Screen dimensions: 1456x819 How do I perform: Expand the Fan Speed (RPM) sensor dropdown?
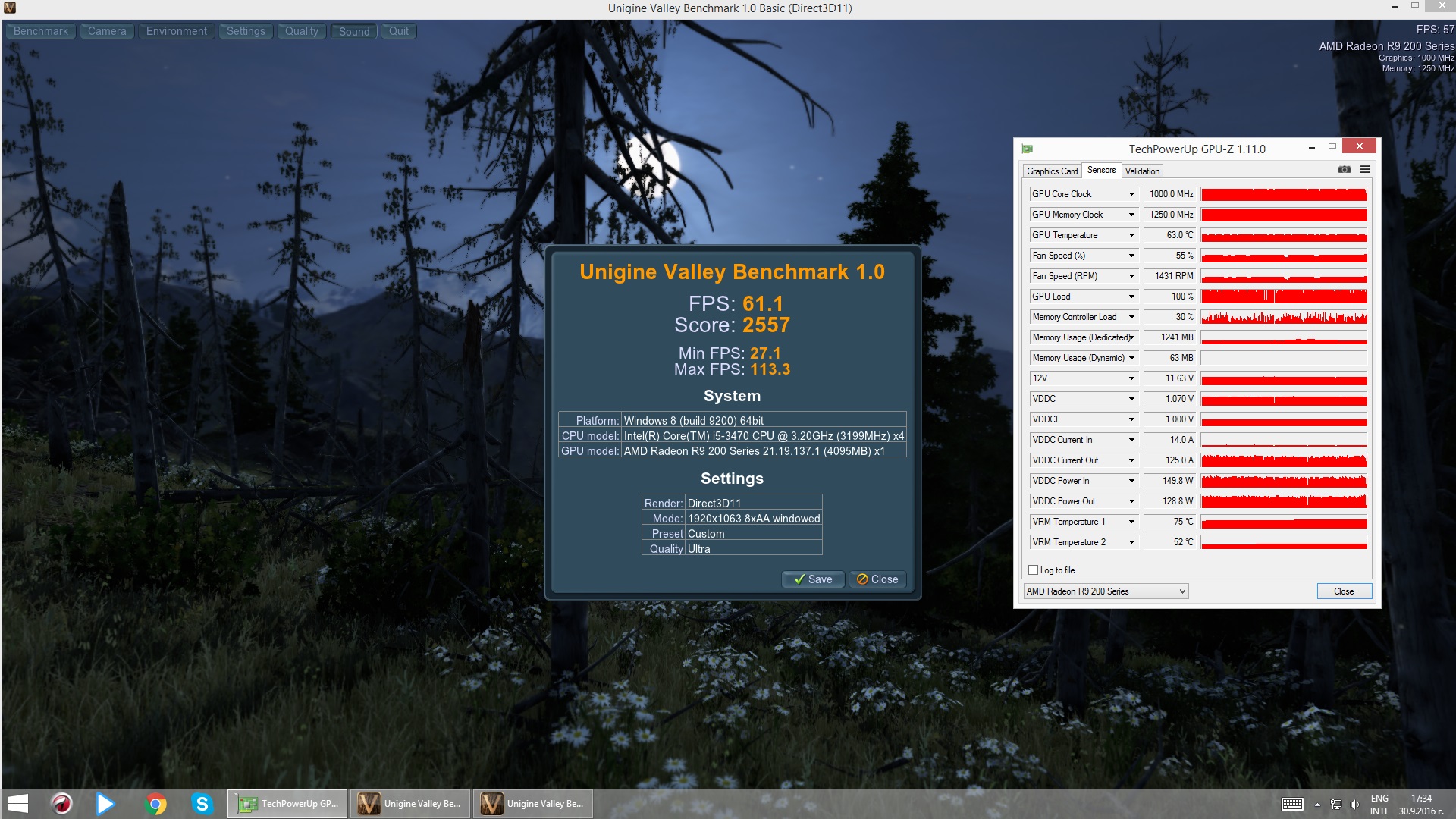coord(1131,276)
